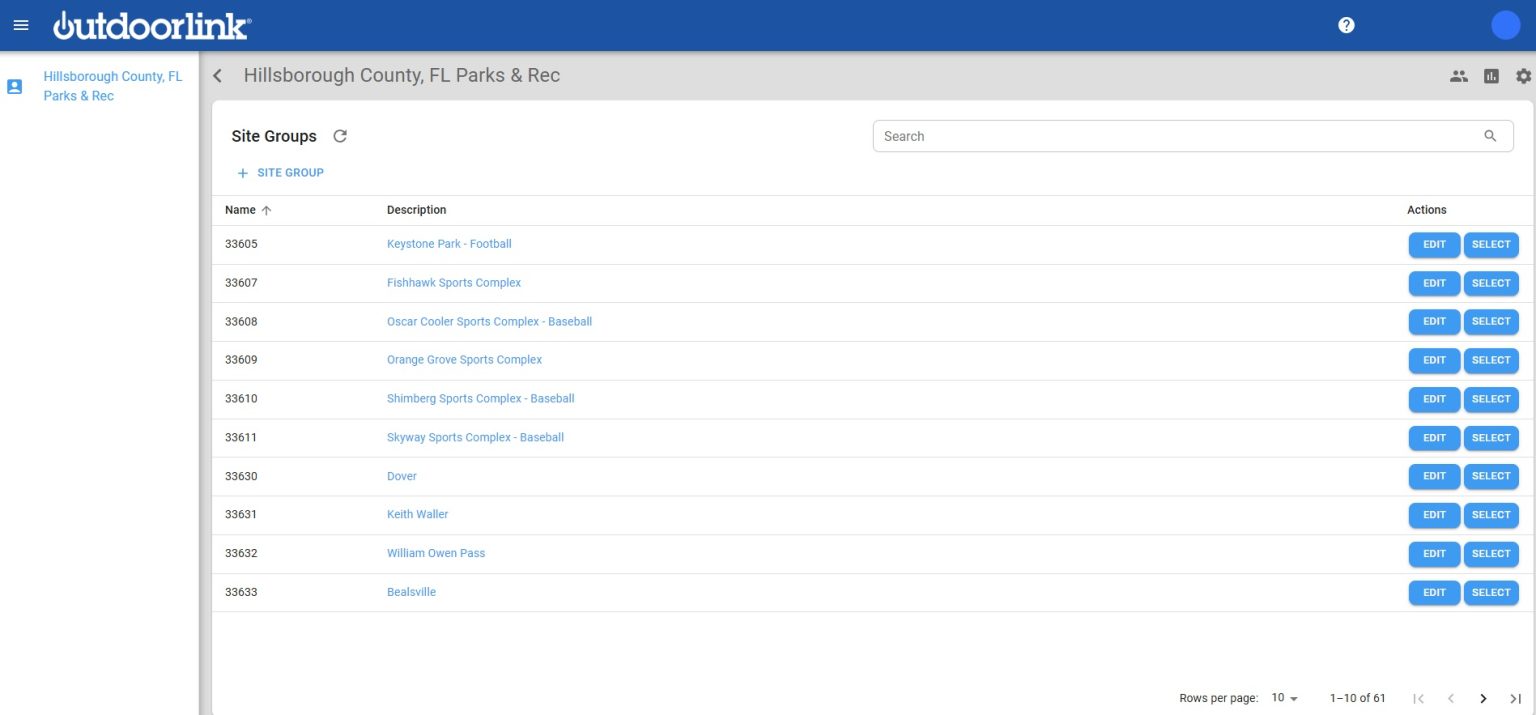1536x715 pixels.
Task: Select Hillsborough County account in sidebar
Action: pyautogui.click(x=112, y=86)
